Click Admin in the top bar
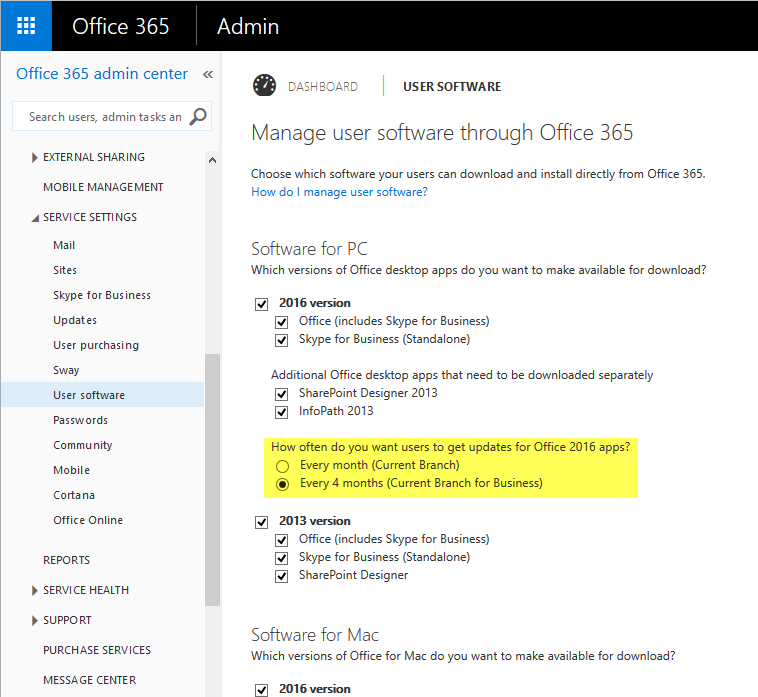758x697 pixels. point(248,26)
